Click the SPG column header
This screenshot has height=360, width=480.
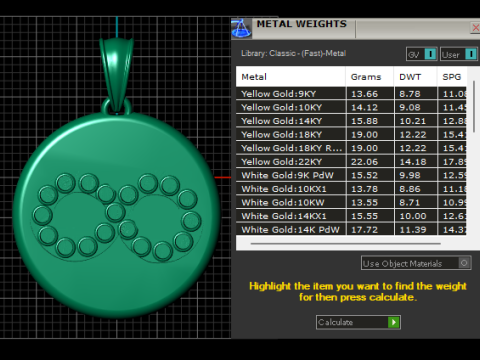coord(452,77)
